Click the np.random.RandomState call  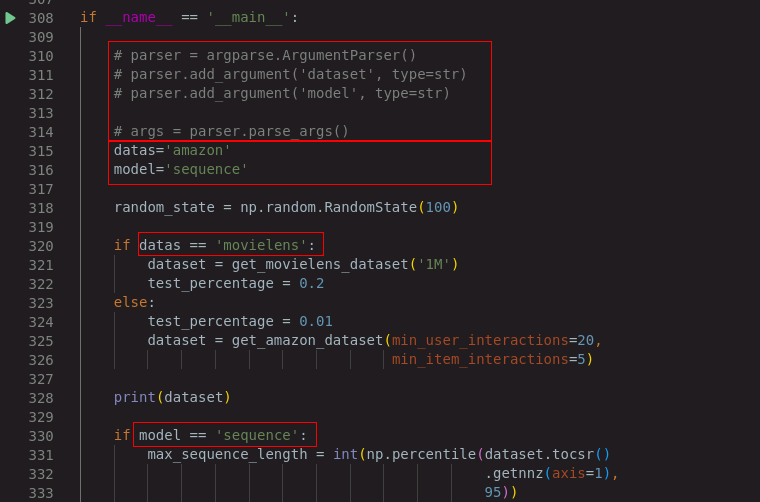click(x=349, y=207)
